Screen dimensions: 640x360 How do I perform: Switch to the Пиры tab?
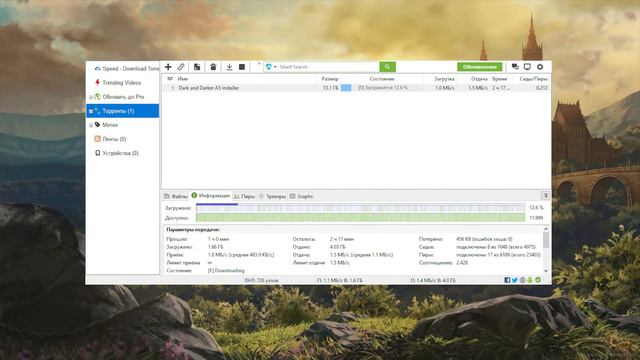[x=244, y=196]
